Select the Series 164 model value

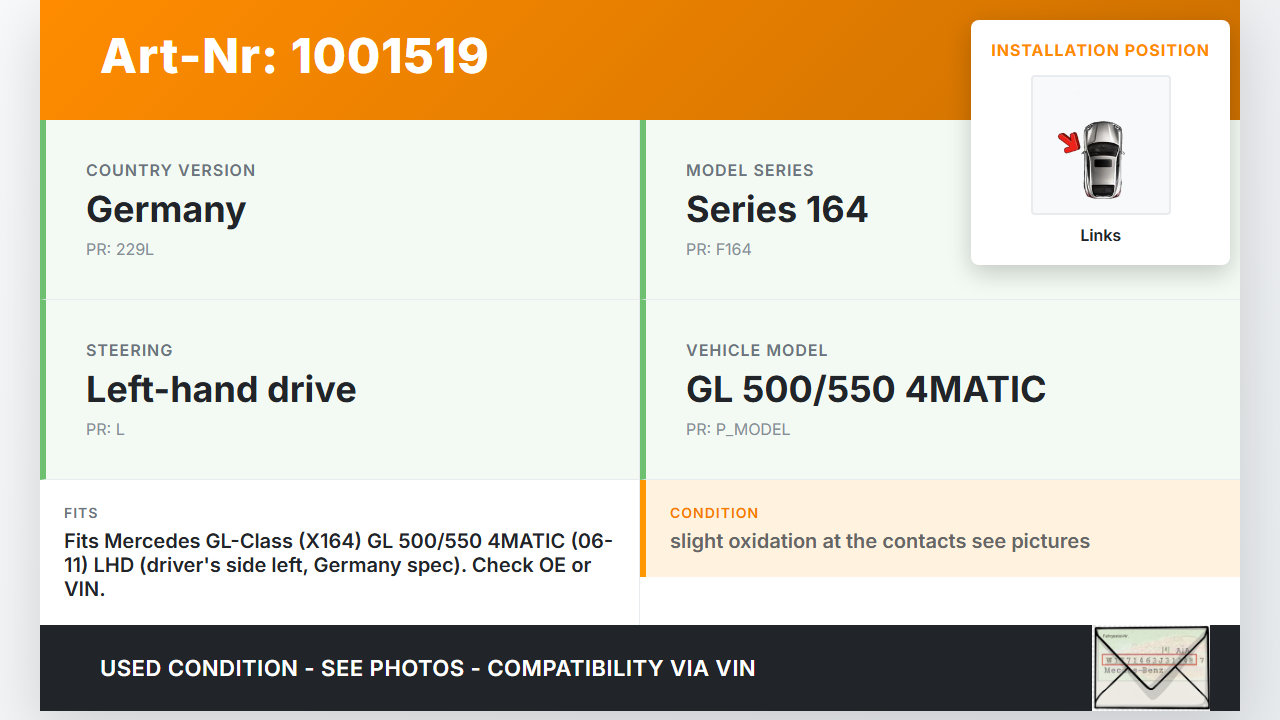click(x=777, y=209)
